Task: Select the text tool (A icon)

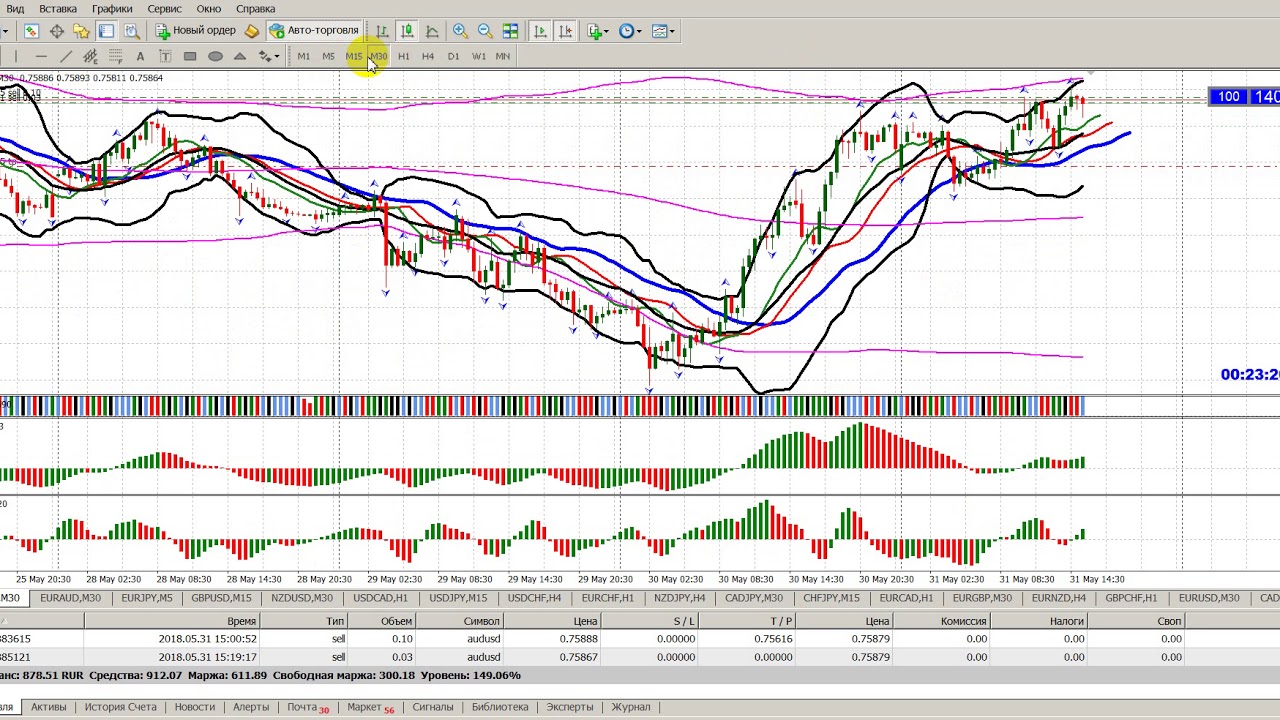Action: 140,56
